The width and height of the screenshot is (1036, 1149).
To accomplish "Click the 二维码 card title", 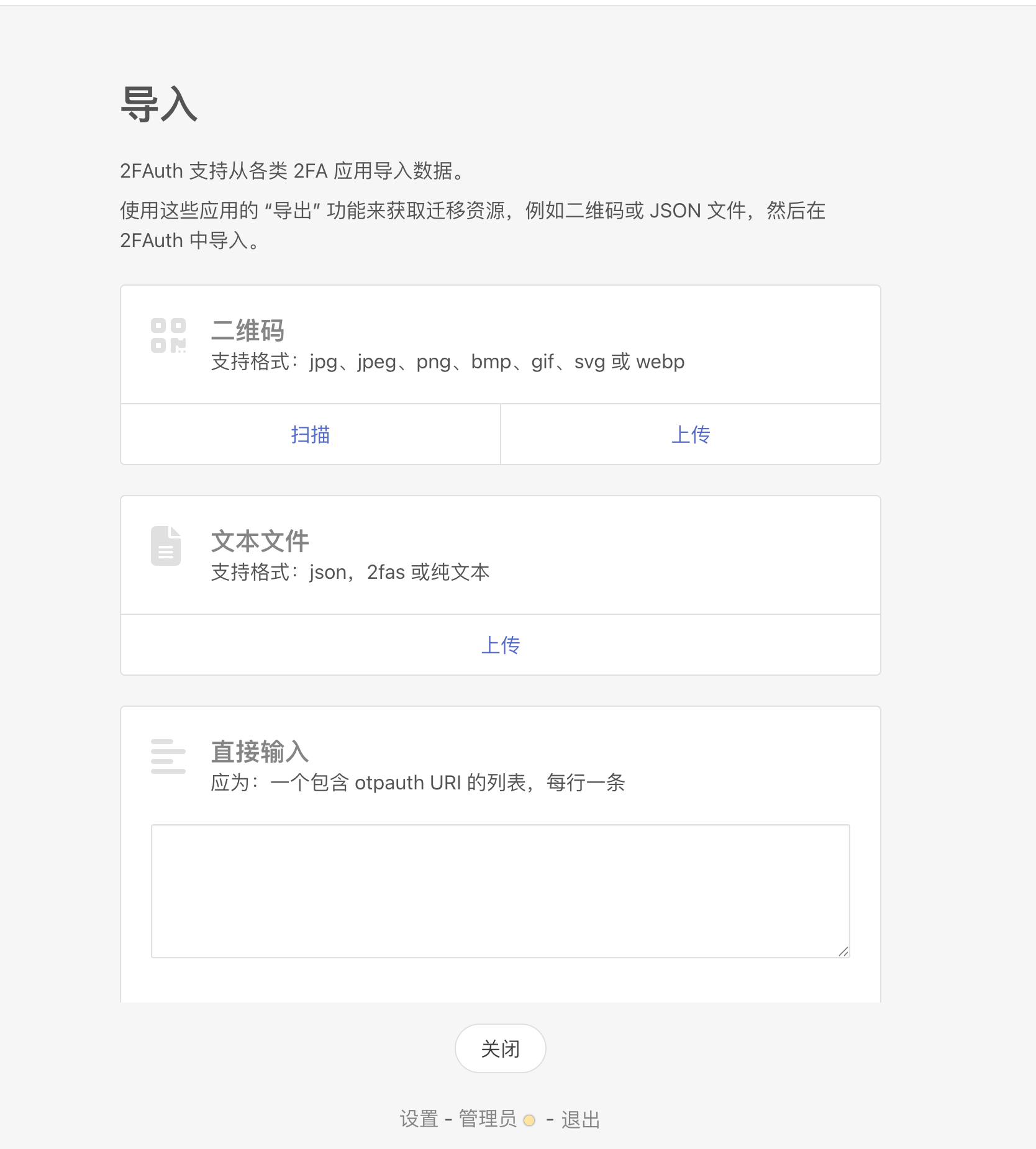I will [248, 330].
